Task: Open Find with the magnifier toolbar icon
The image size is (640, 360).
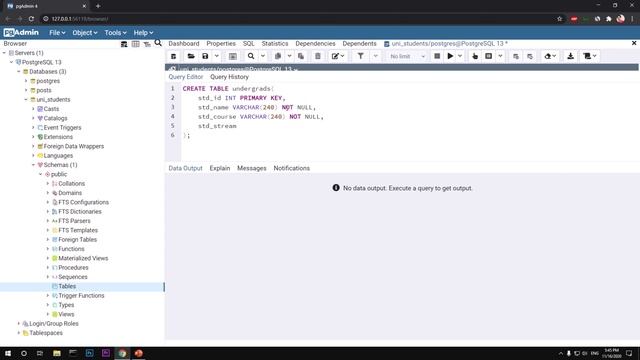Action: (x=251, y=56)
